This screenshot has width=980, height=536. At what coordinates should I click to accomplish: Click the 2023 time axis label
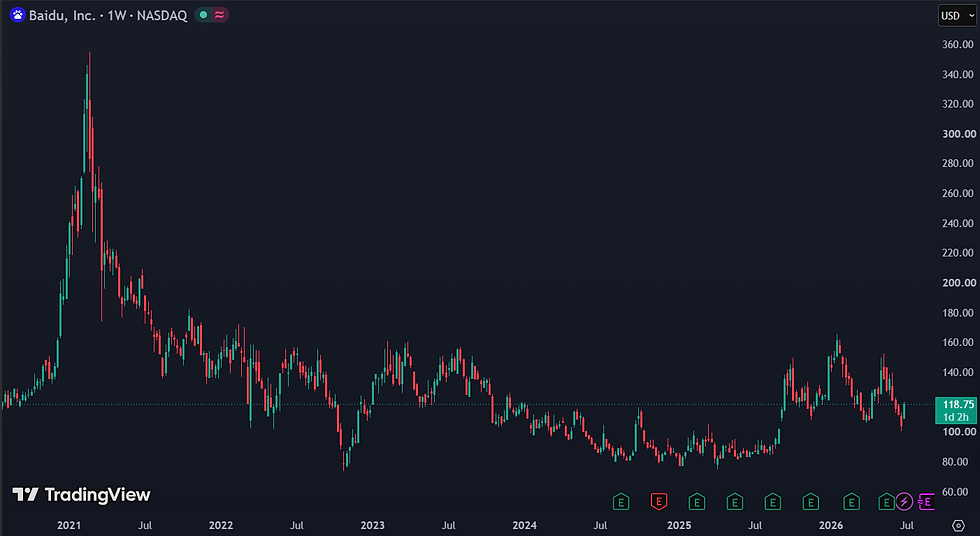(372, 525)
